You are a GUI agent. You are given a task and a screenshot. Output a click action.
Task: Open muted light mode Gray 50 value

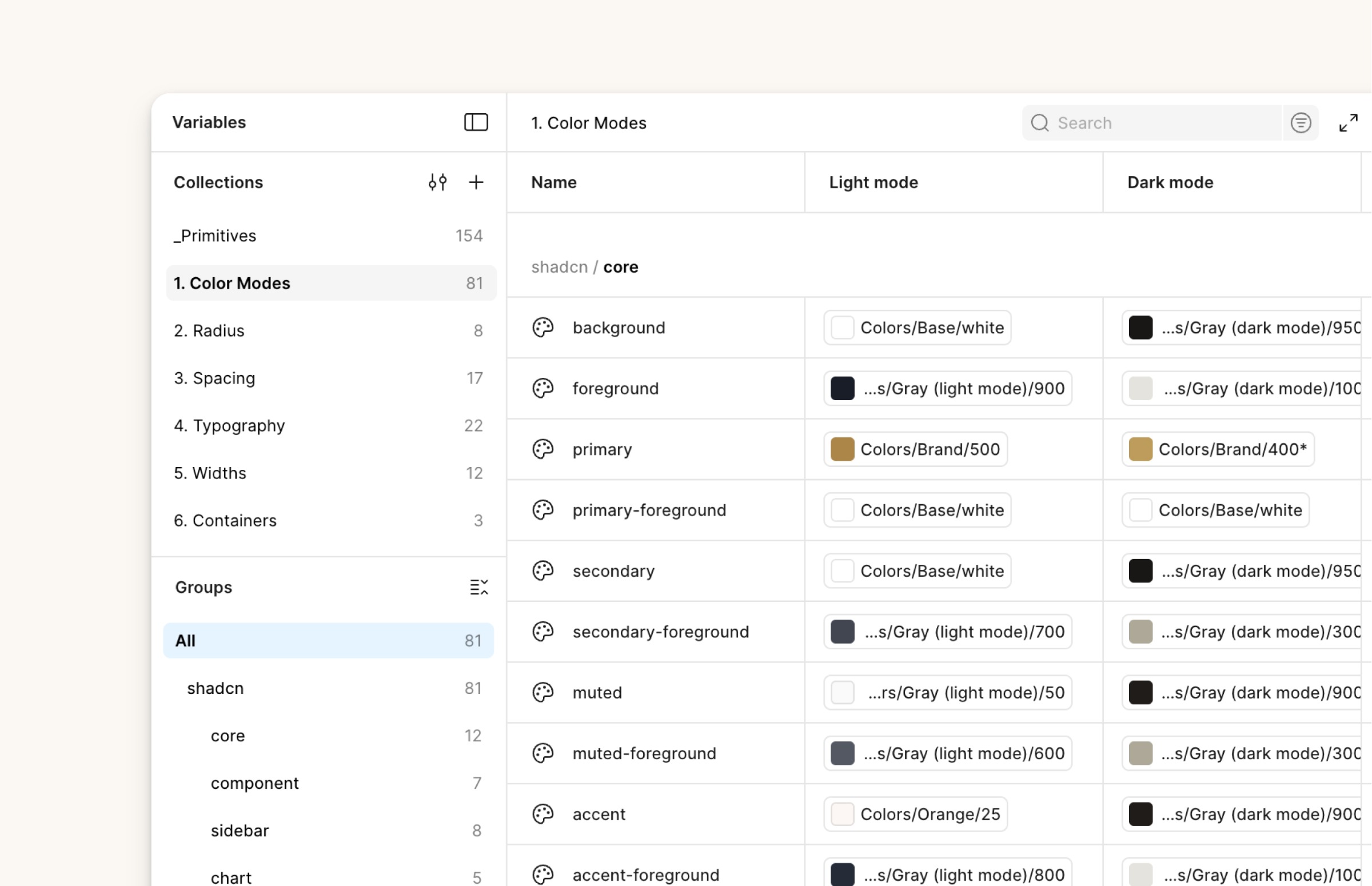(x=948, y=692)
